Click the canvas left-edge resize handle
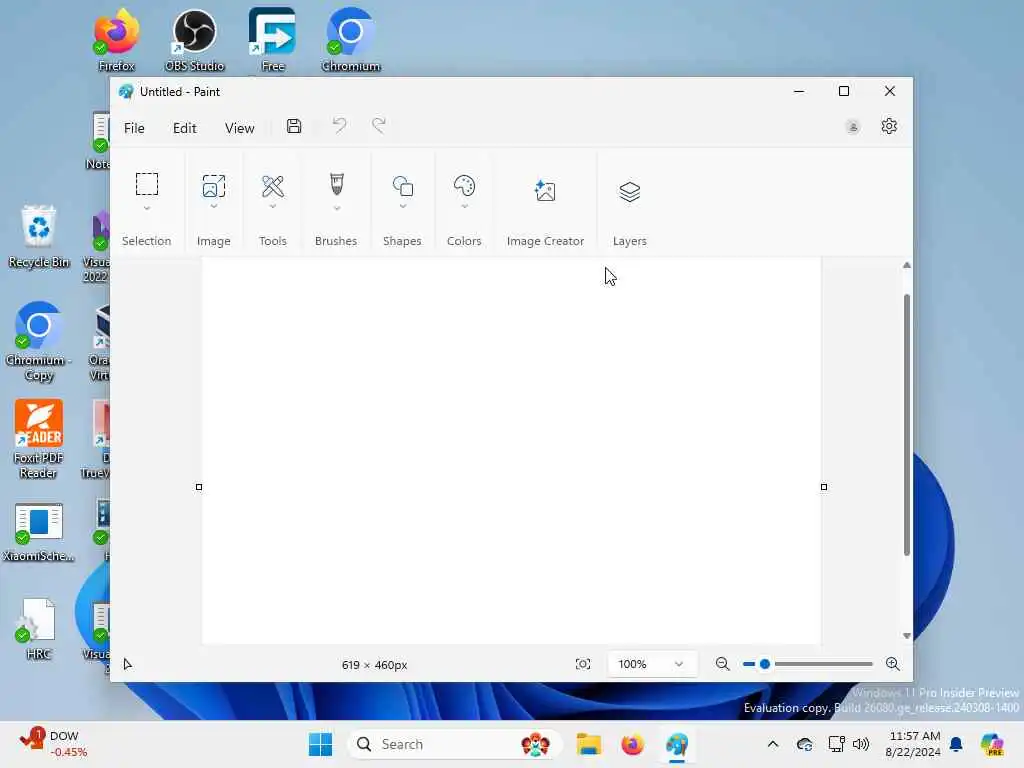The height and width of the screenshot is (768, 1024). [199, 487]
